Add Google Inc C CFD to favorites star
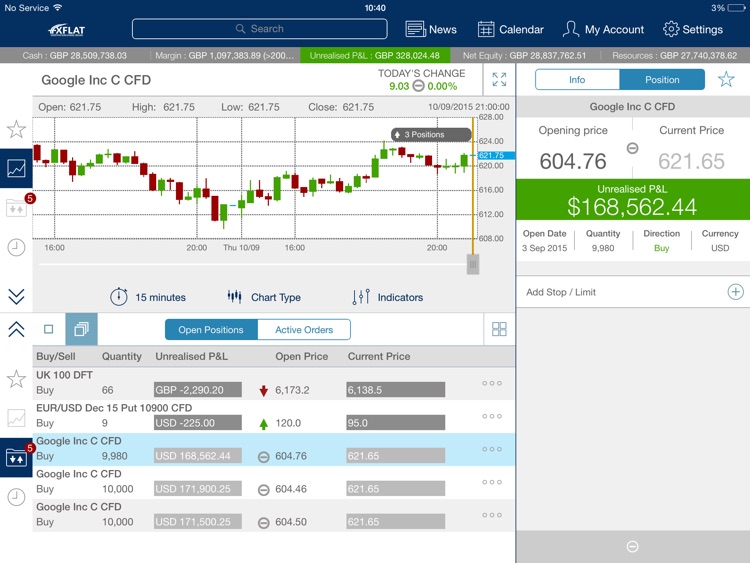This screenshot has height=563, width=750. click(x=726, y=80)
